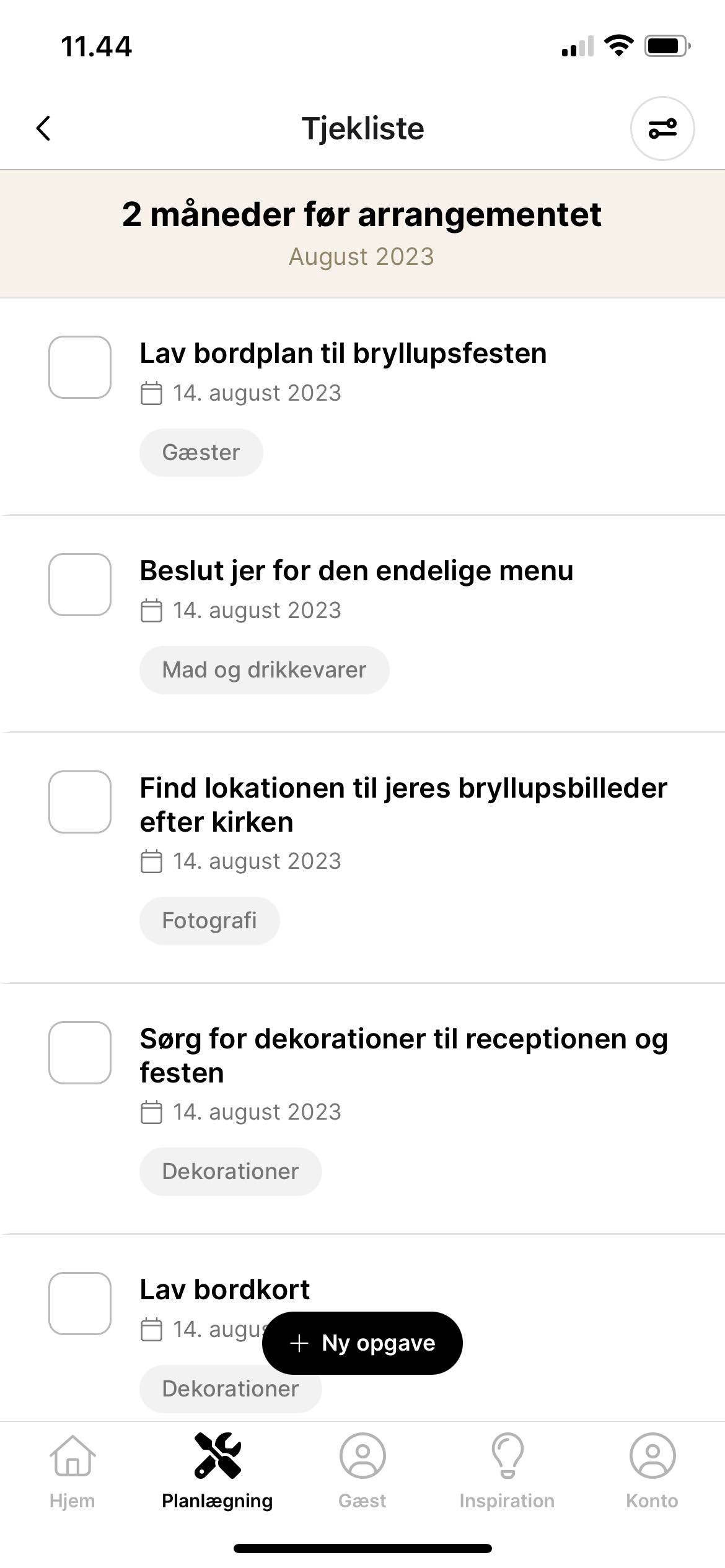Toggle the Lav bordkort checkbox
725x1568 pixels.
80,1304
